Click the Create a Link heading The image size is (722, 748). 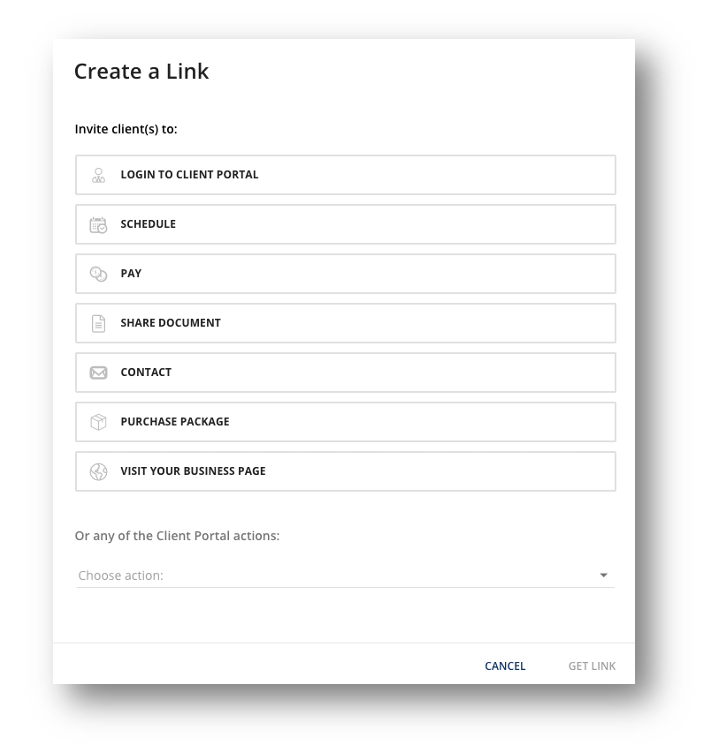pos(141,72)
